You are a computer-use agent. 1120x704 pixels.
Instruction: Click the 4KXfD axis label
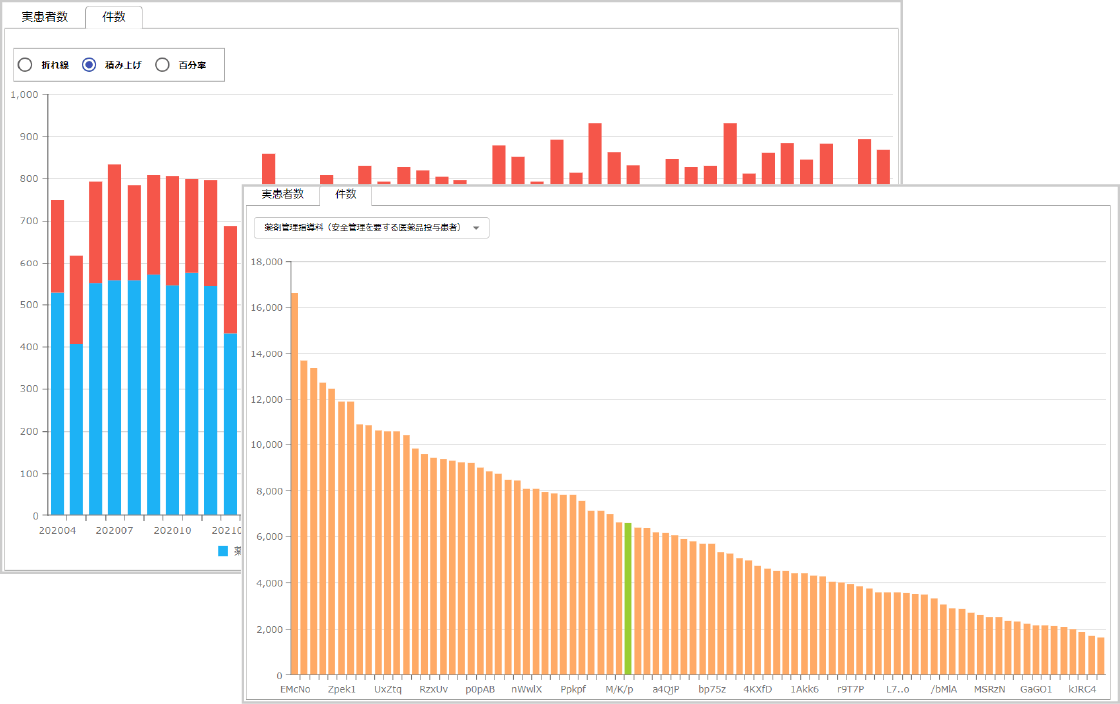[x=758, y=690]
